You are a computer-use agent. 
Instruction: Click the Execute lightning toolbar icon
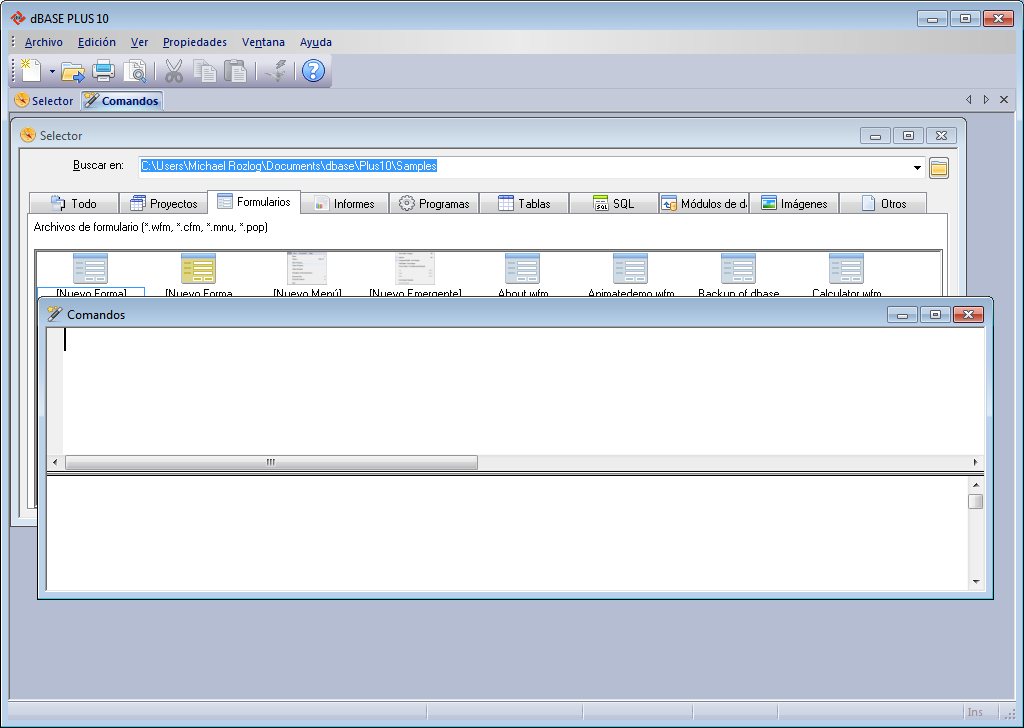(277, 71)
